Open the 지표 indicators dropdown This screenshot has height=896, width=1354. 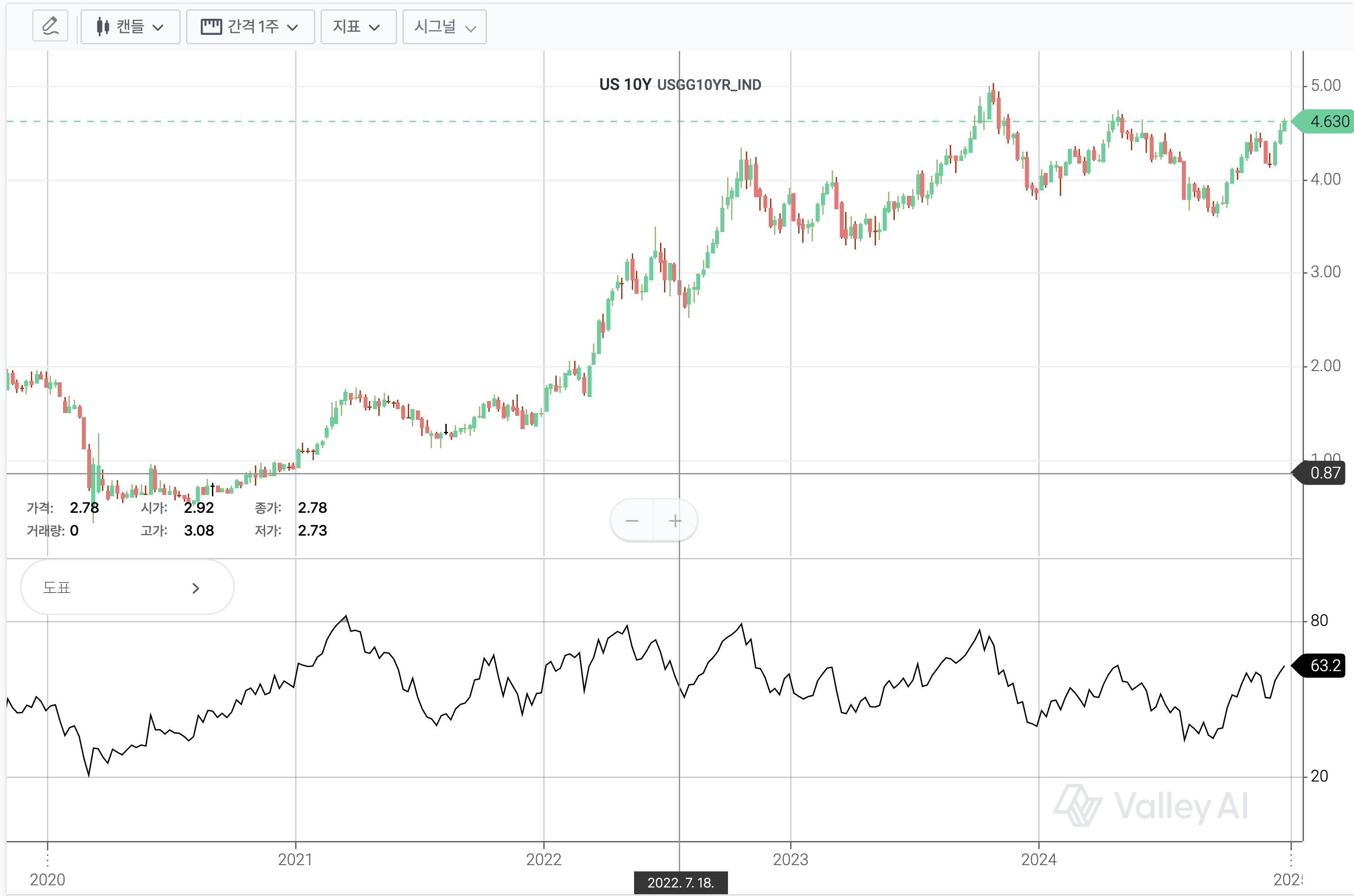pos(358,26)
